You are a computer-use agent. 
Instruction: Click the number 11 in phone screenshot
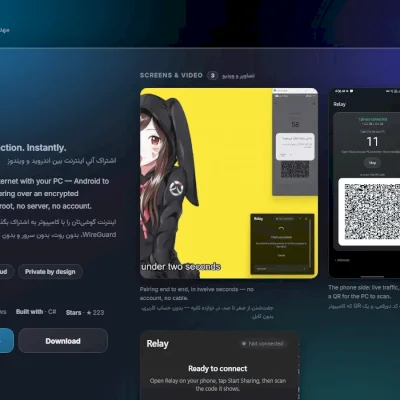pyautogui.click(x=372, y=142)
